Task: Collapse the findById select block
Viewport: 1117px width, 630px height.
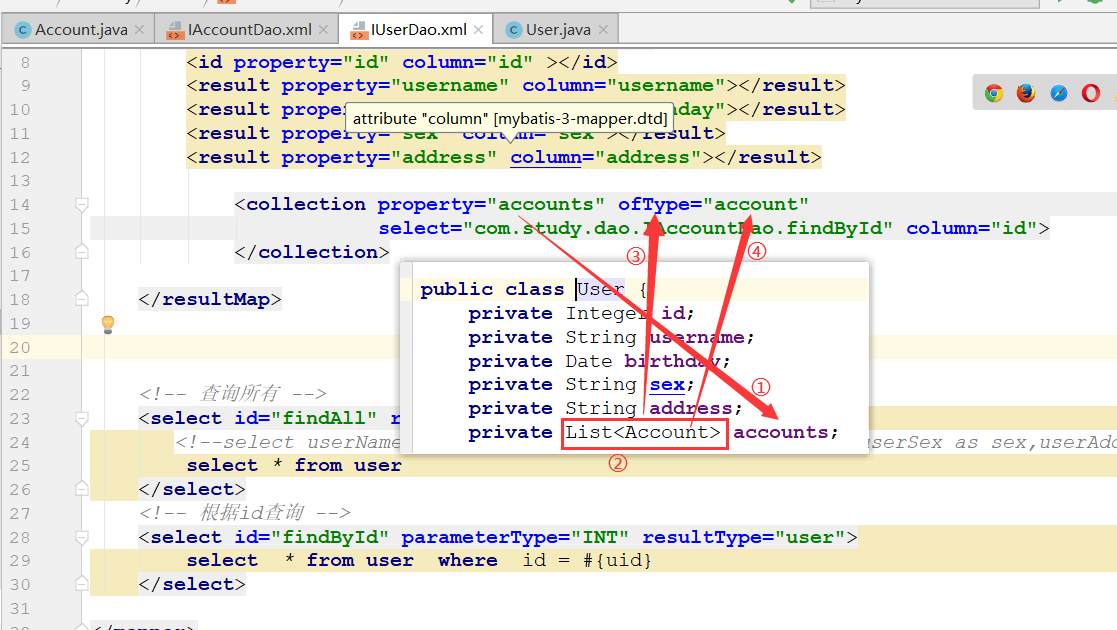Action: [x=83, y=537]
